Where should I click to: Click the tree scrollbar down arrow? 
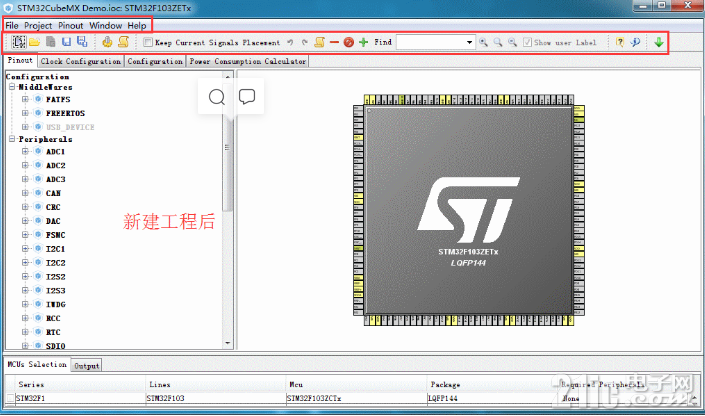[228, 344]
